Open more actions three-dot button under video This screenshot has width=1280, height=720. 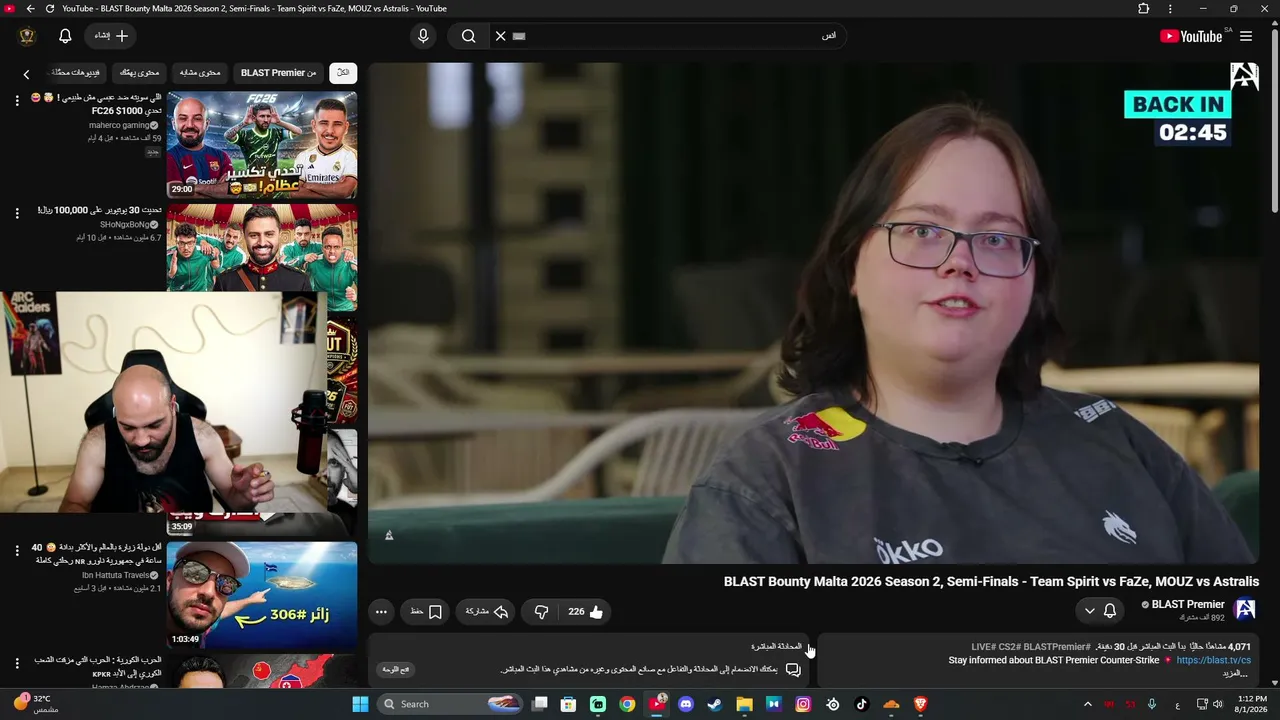click(381, 612)
